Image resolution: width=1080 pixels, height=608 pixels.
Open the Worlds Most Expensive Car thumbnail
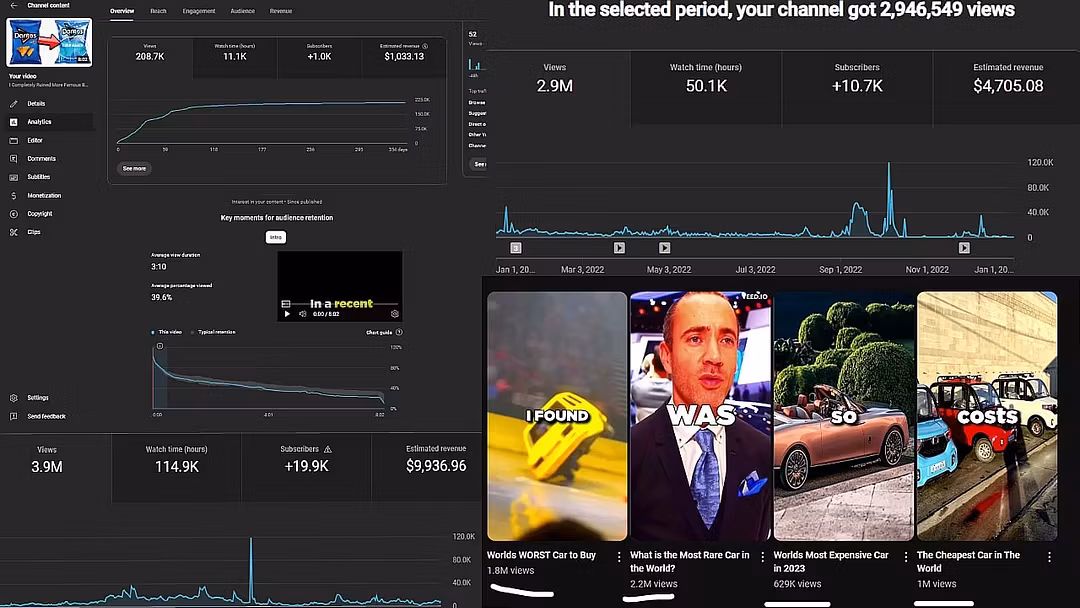tap(844, 416)
